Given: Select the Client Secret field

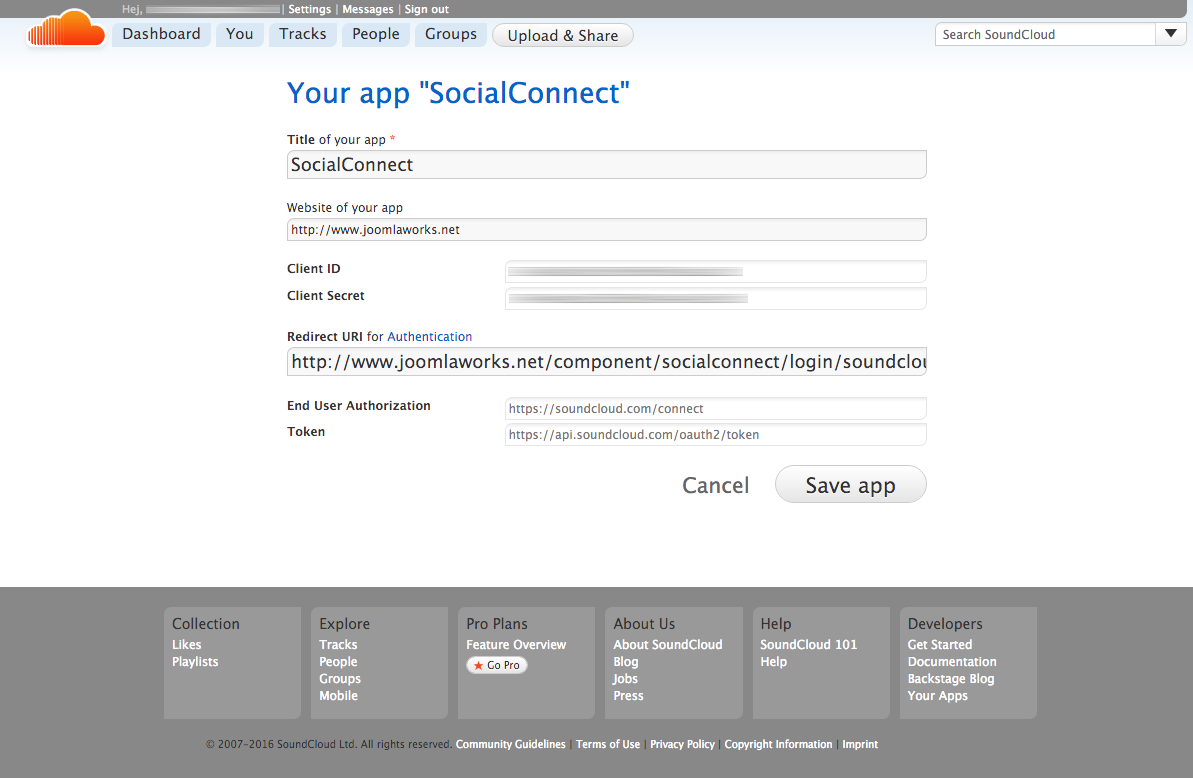Looking at the screenshot, I should tap(716, 298).
